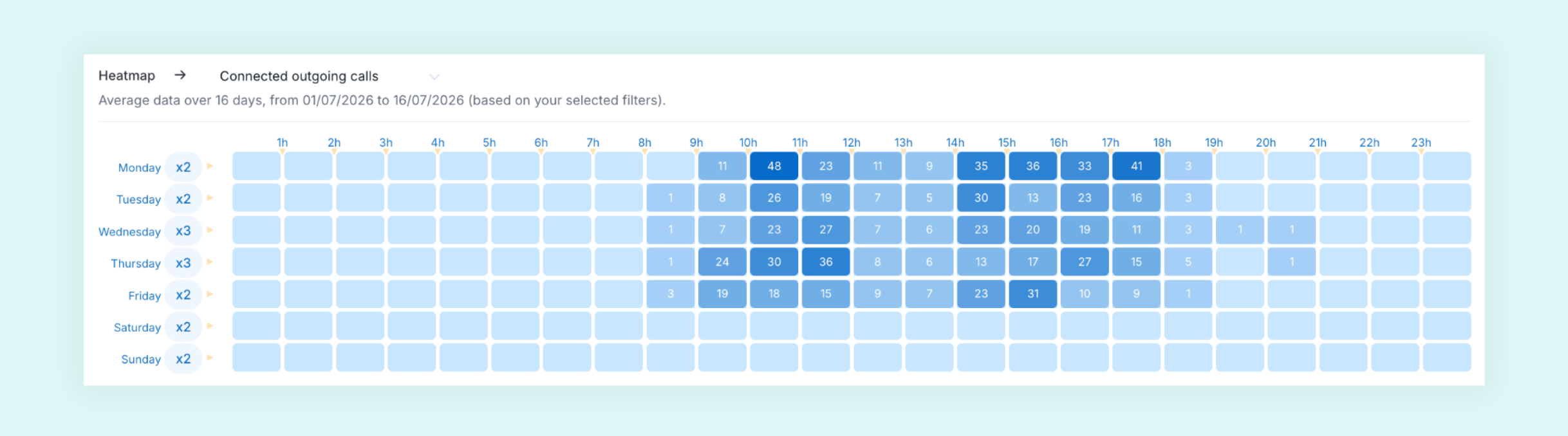The height and width of the screenshot is (436, 1568).
Task: Click the arrow icon next to Heatmap
Action: [180, 75]
